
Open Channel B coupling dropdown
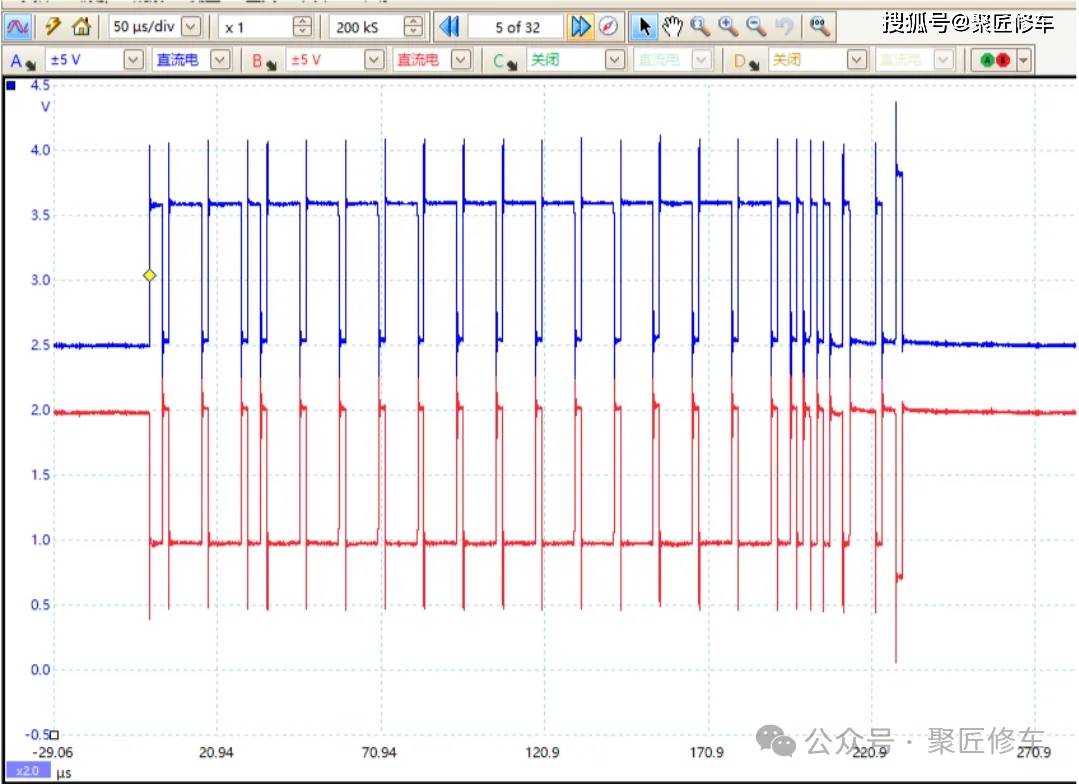point(460,60)
